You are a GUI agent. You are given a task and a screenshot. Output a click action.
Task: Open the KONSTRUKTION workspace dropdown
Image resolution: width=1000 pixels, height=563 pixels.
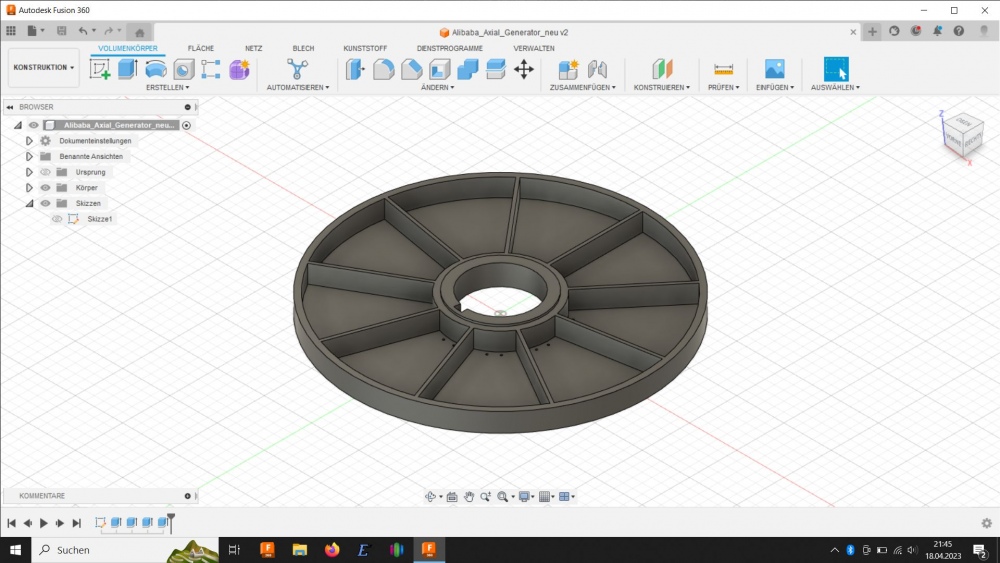(x=43, y=68)
